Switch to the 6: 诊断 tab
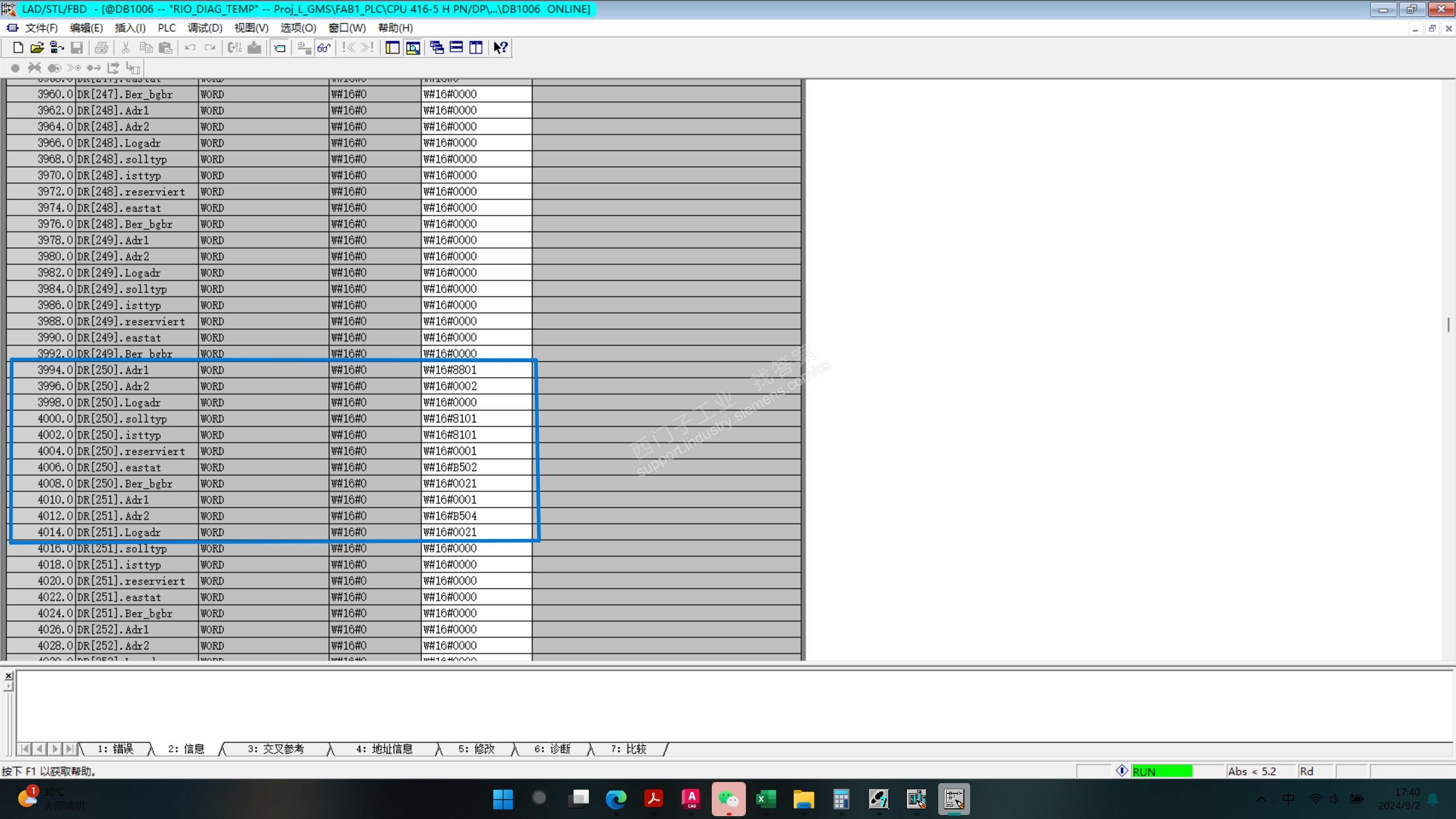Screen dimensions: 1456x819 (552, 749)
